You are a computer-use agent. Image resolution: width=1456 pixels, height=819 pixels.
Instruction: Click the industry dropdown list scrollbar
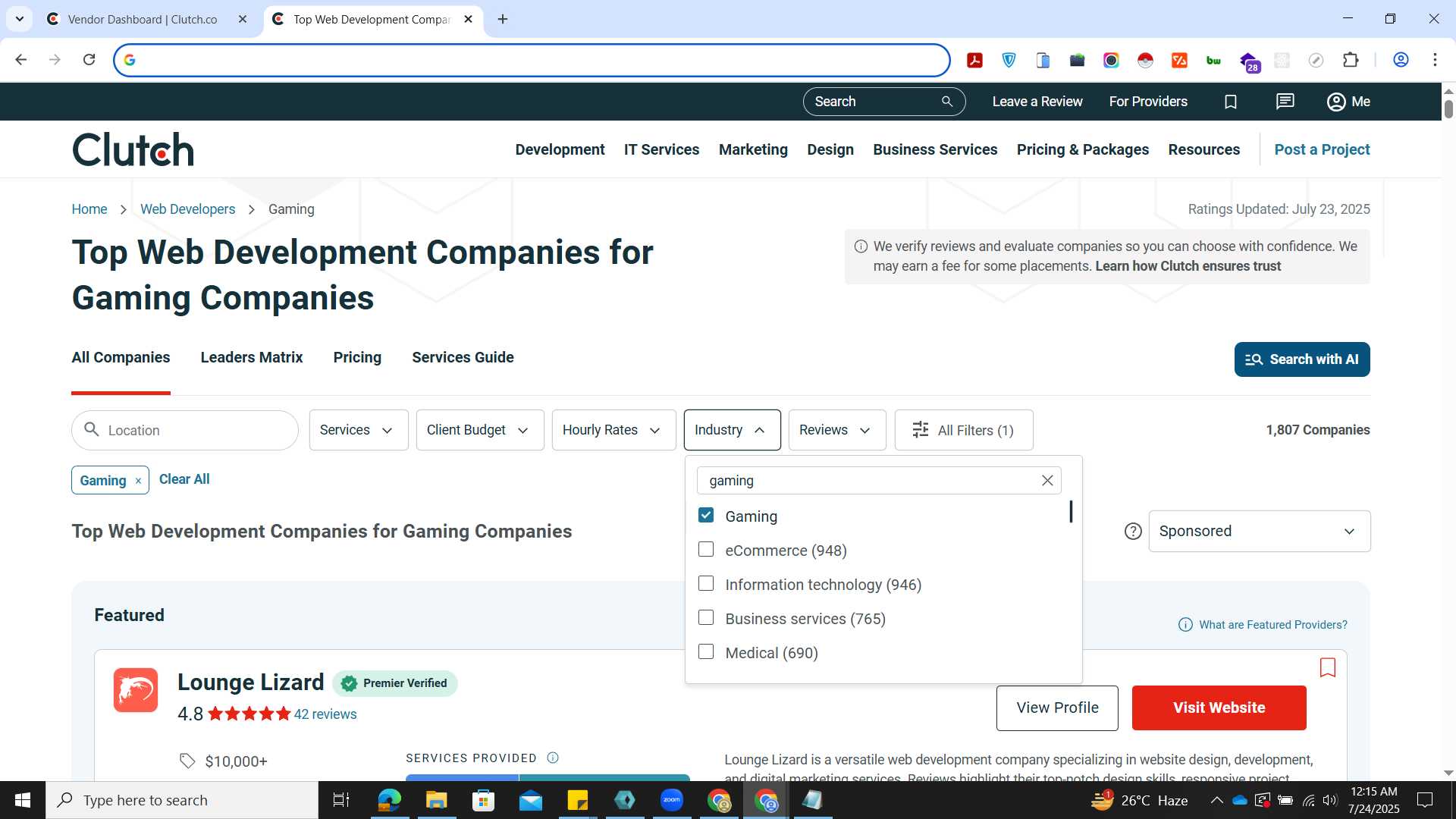coord(1071,512)
